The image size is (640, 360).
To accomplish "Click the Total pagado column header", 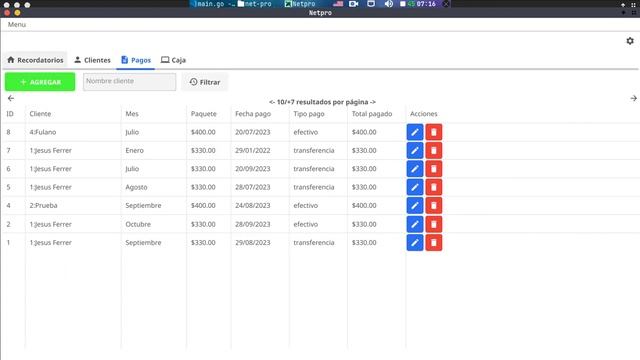I will (372, 114).
